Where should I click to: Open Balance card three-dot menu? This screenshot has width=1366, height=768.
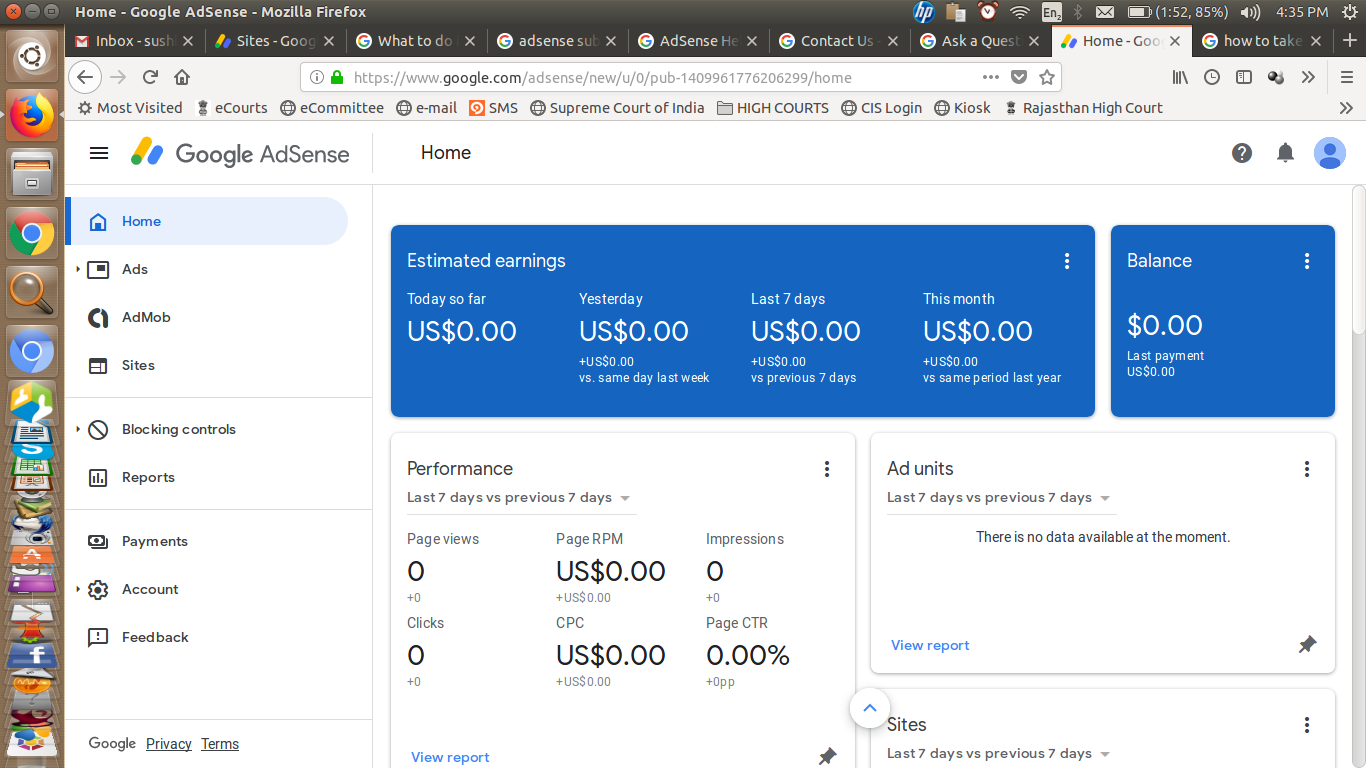tap(1307, 261)
